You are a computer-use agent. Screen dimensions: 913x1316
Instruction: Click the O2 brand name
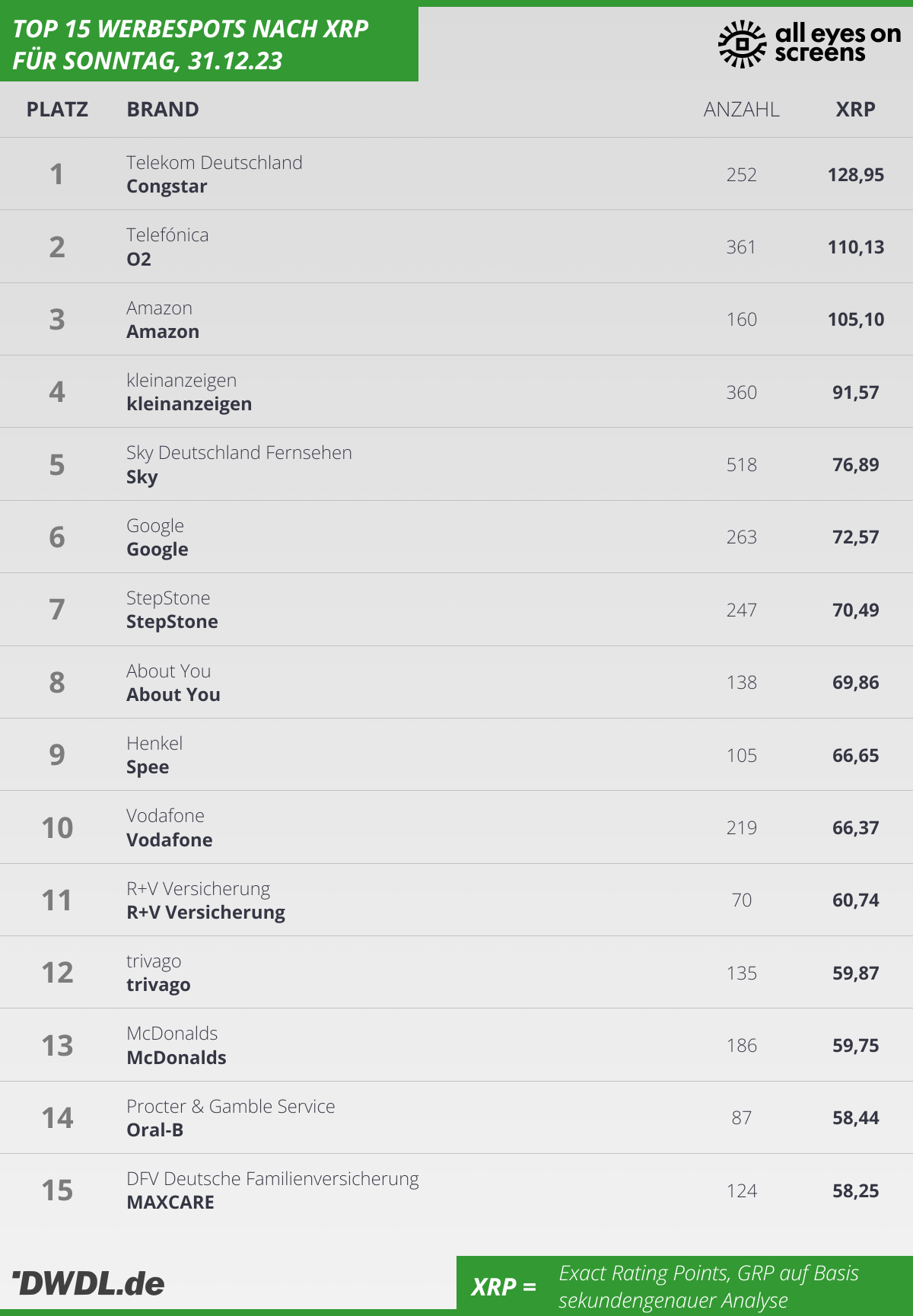139,260
